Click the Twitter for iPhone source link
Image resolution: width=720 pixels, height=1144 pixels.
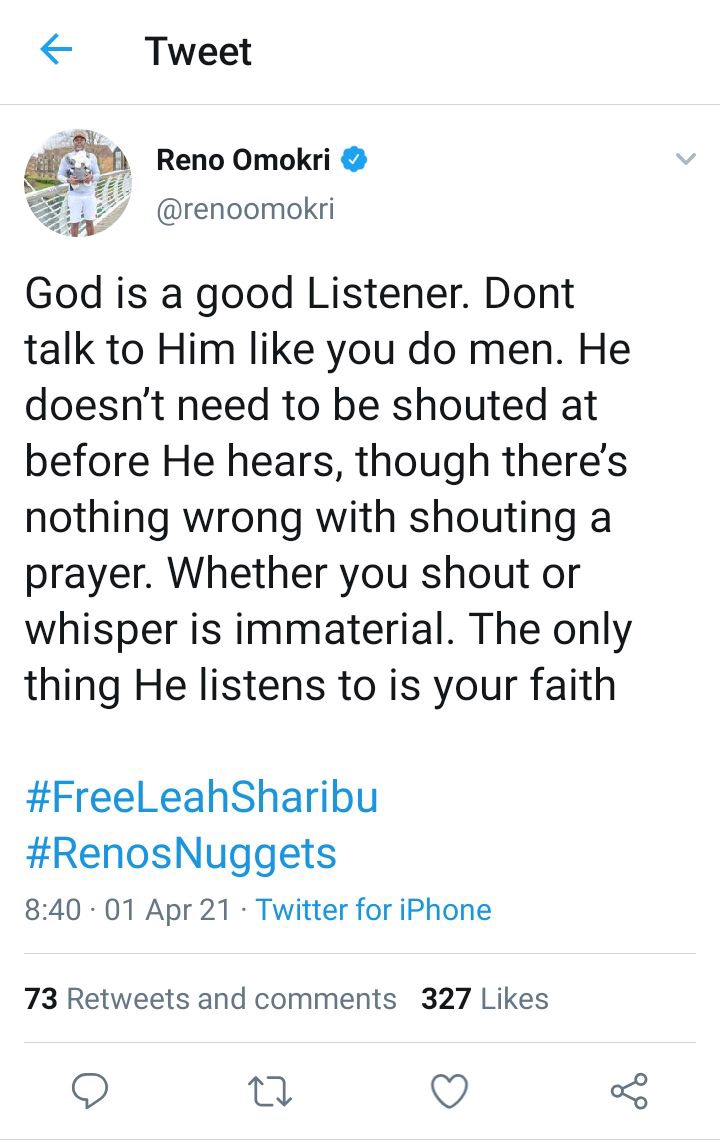[373, 910]
